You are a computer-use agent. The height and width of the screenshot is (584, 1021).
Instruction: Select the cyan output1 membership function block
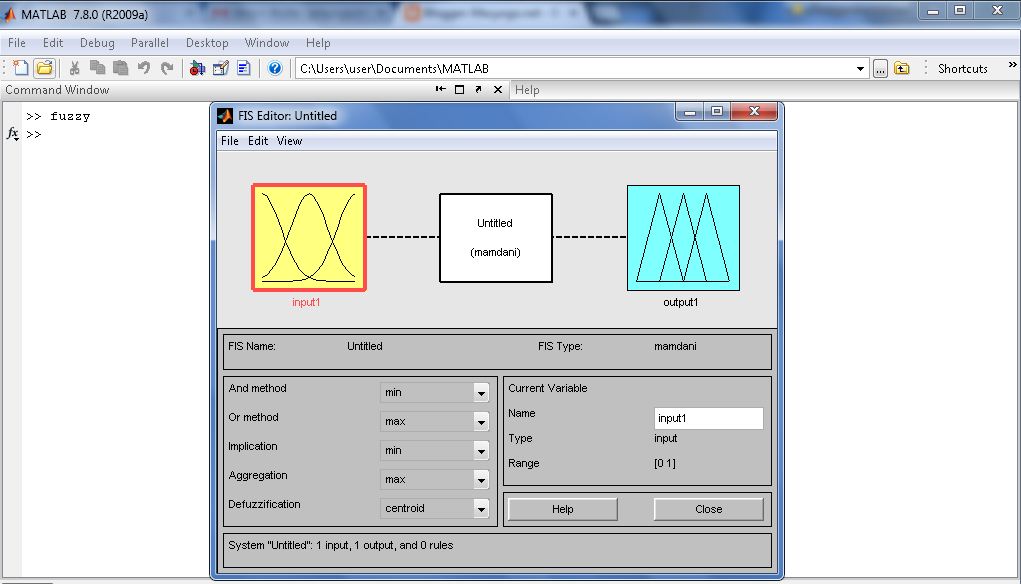pos(683,237)
